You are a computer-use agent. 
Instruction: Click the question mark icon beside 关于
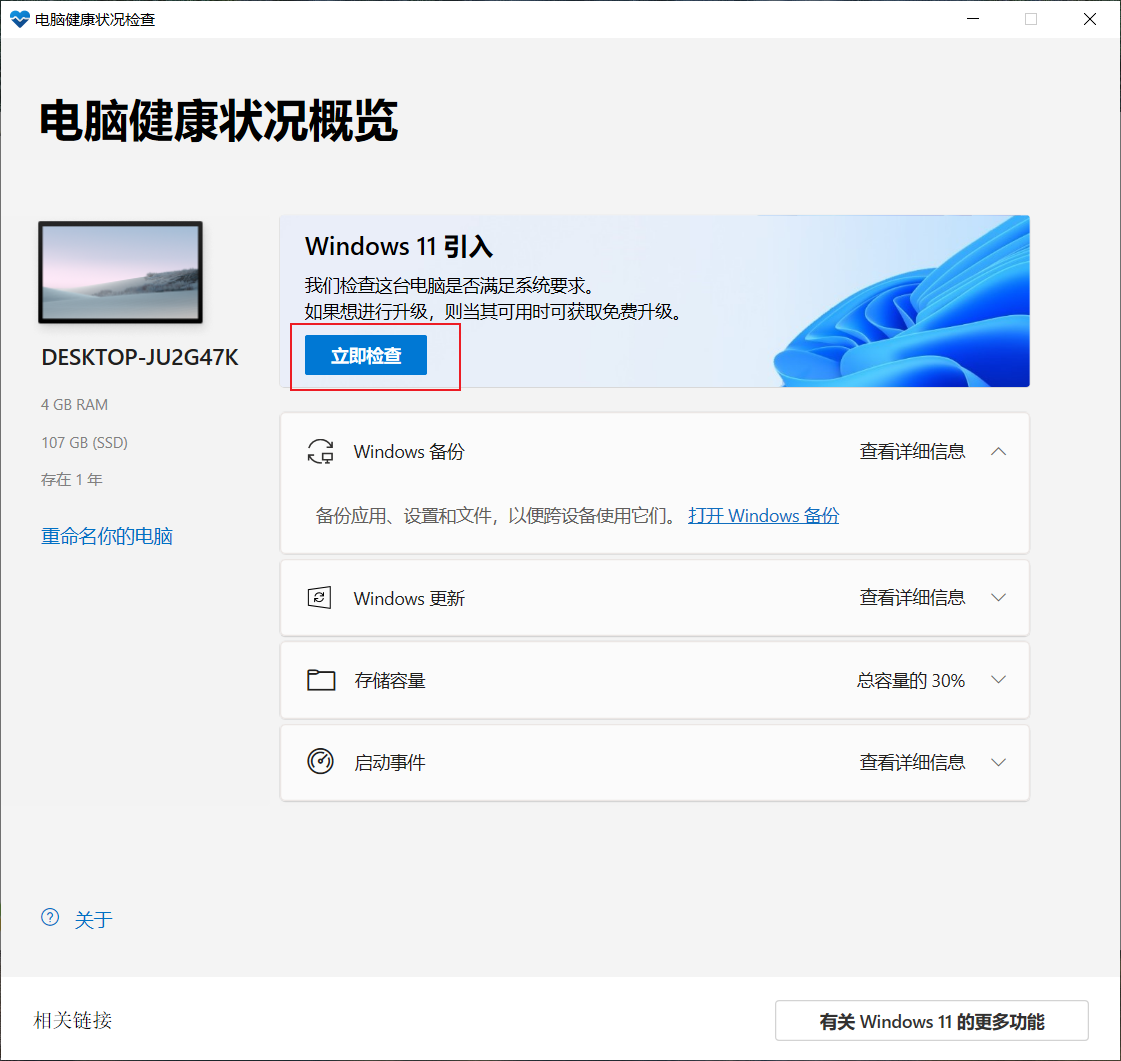(50, 917)
